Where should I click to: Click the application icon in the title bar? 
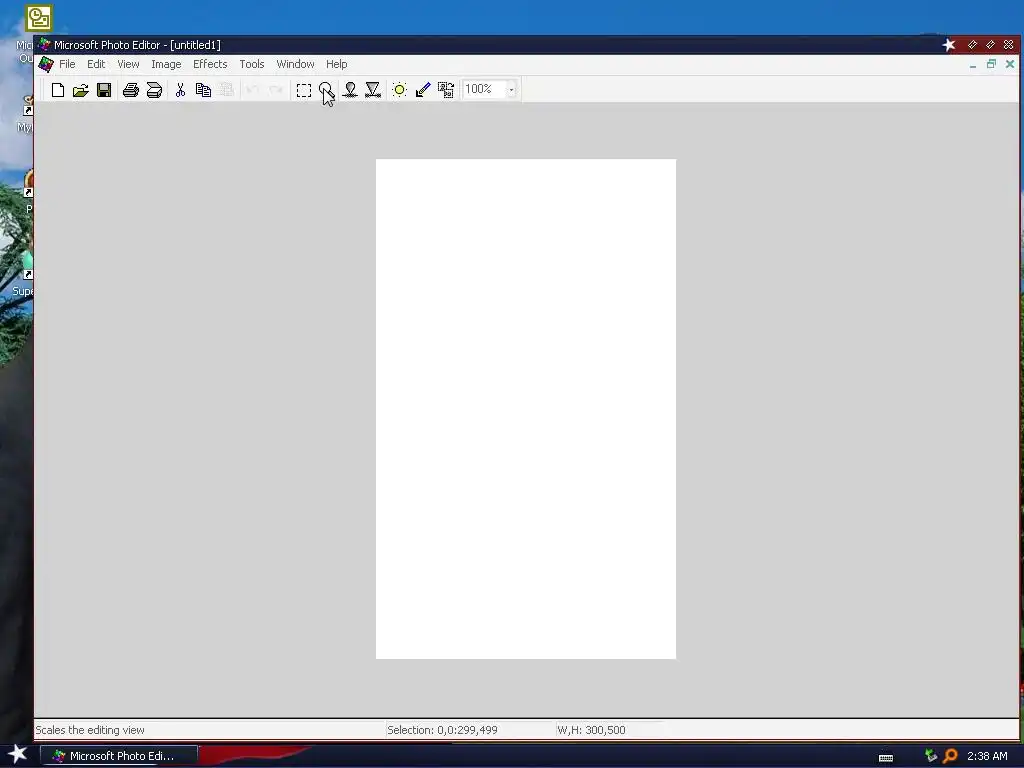(x=44, y=44)
